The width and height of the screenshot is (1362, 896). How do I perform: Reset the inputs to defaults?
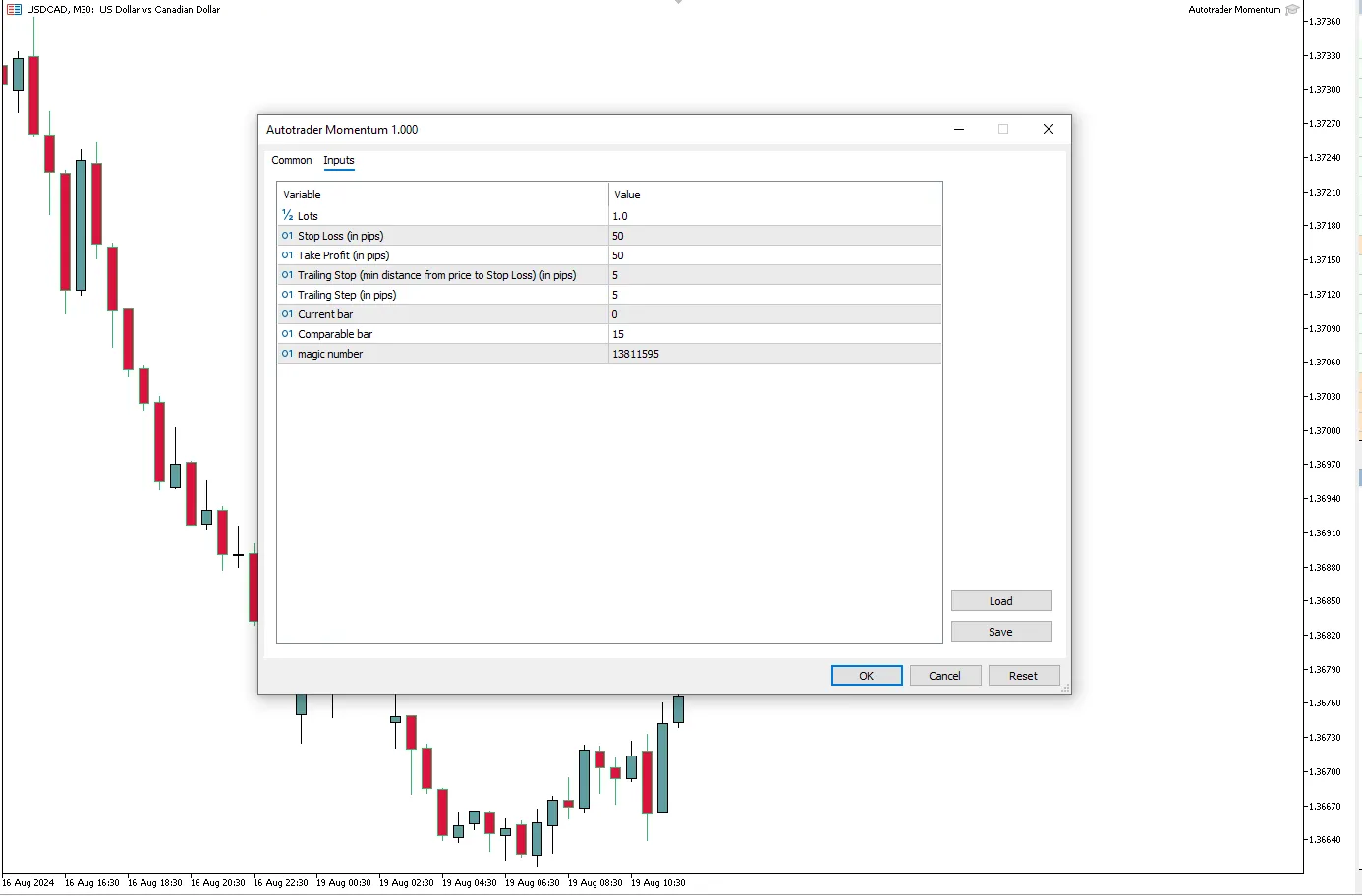1024,676
